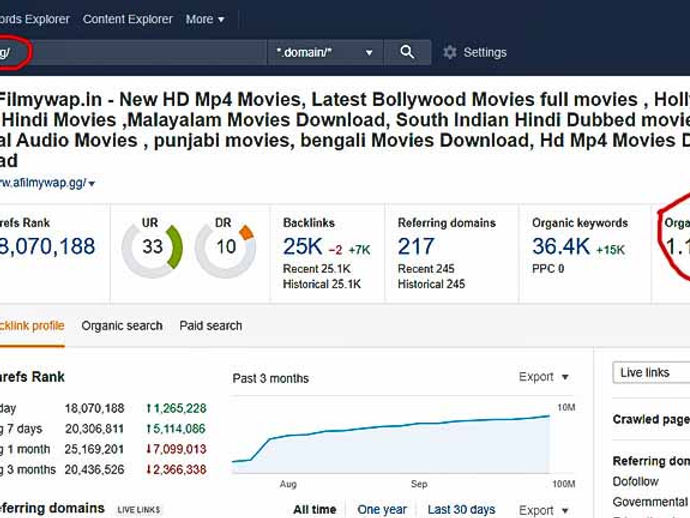This screenshot has height=518, width=690.
Task: Click the red 7,099,013 change value
Action: 176,449
